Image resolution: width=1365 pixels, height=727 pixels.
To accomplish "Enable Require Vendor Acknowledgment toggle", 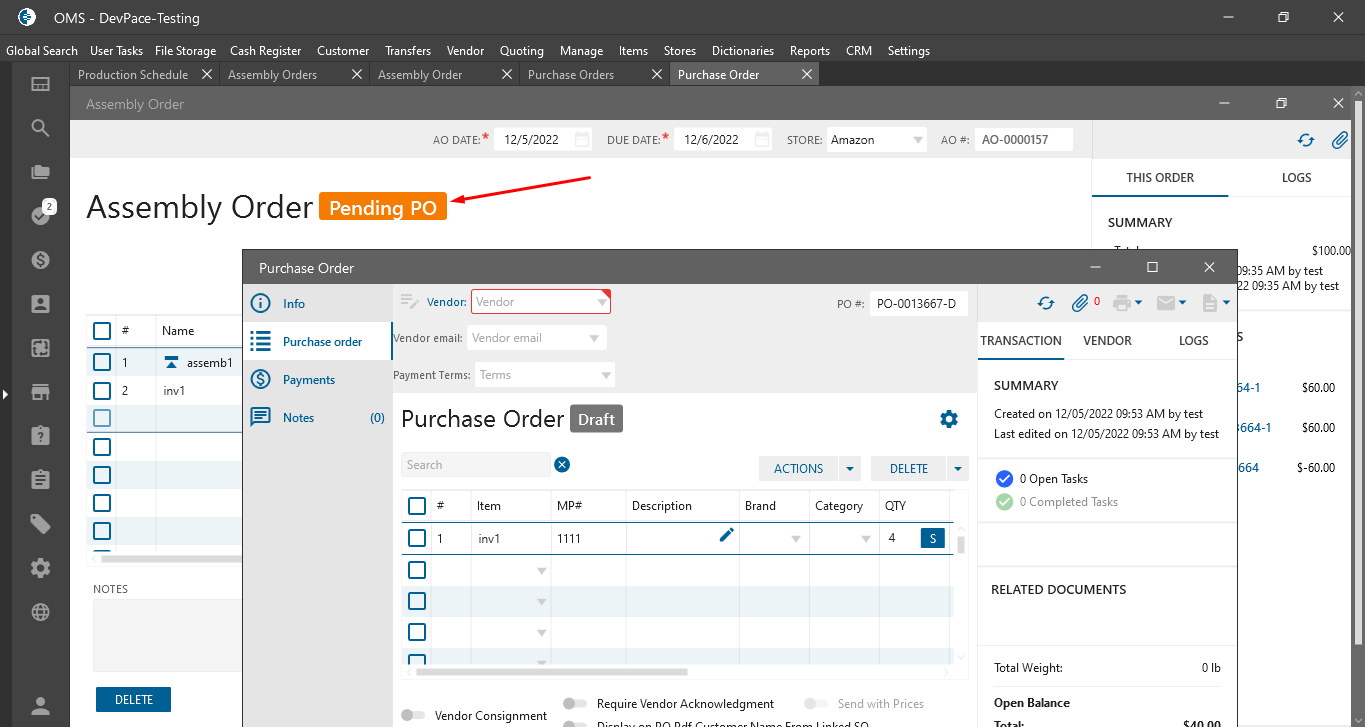I will 575,704.
